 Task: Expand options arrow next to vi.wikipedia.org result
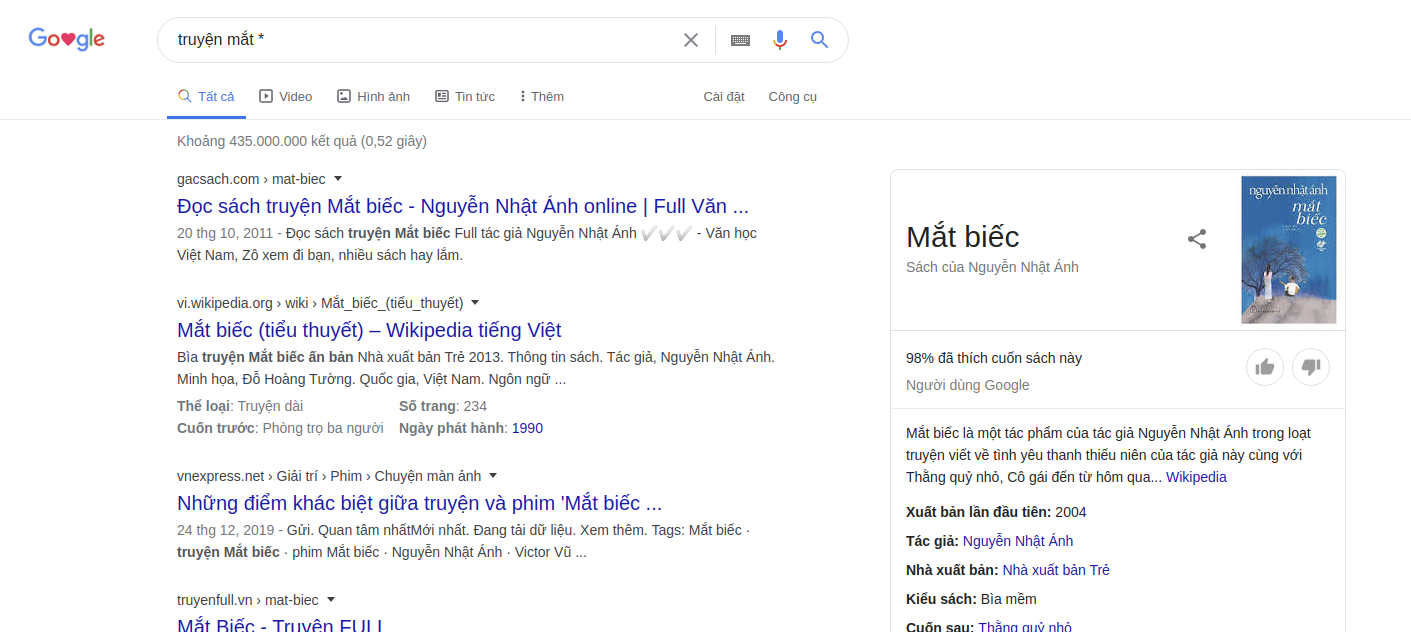tap(475, 303)
